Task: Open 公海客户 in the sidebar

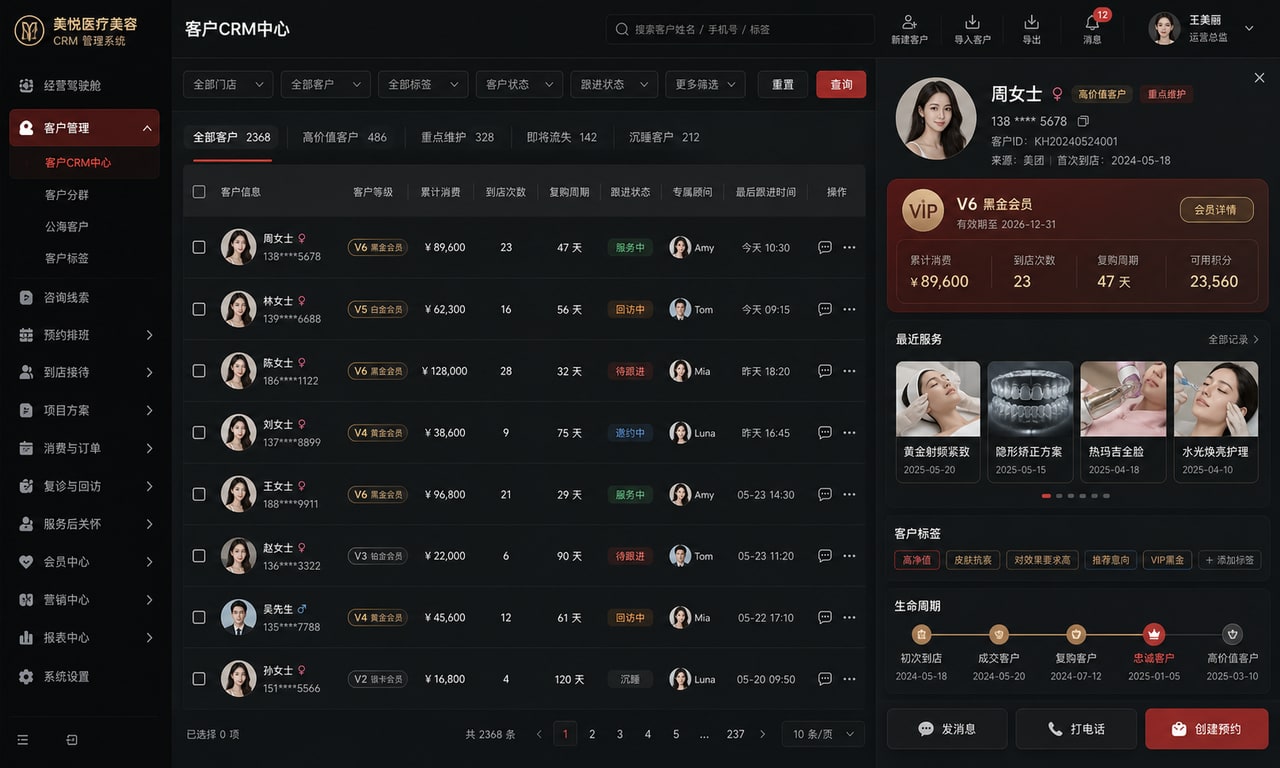Action: pyautogui.click(x=67, y=227)
